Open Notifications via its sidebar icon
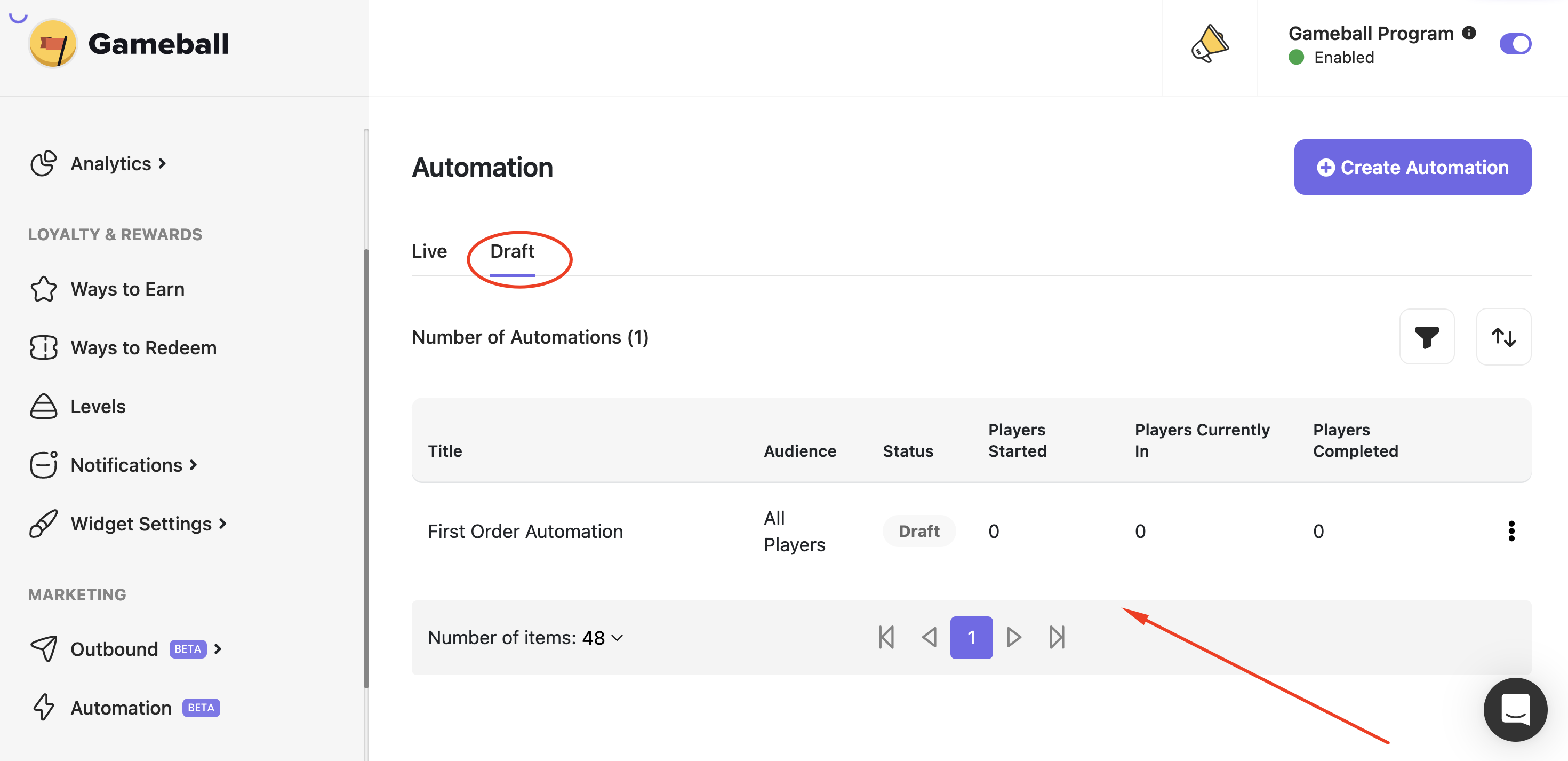The height and width of the screenshot is (761, 1568). (x=43, y=464)
